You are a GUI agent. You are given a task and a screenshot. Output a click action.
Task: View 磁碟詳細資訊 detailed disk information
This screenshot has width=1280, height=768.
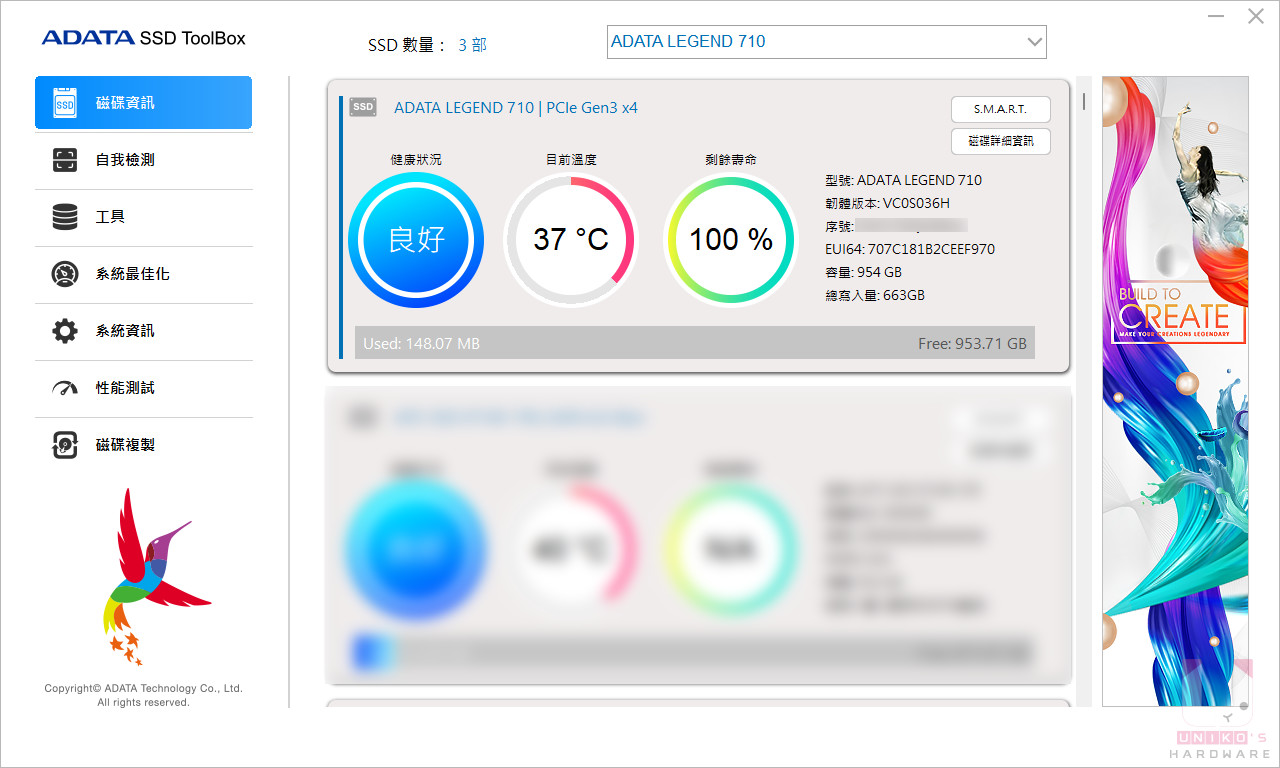click(1000, 141)
